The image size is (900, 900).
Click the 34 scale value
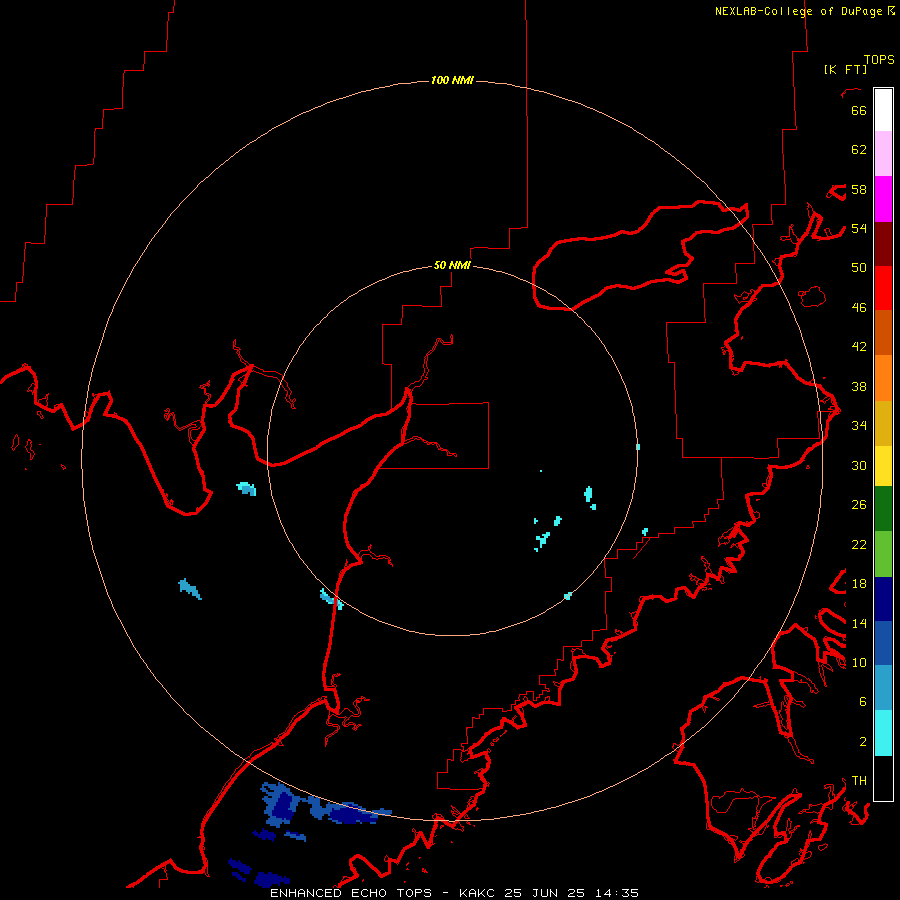[x=859, y=426]
